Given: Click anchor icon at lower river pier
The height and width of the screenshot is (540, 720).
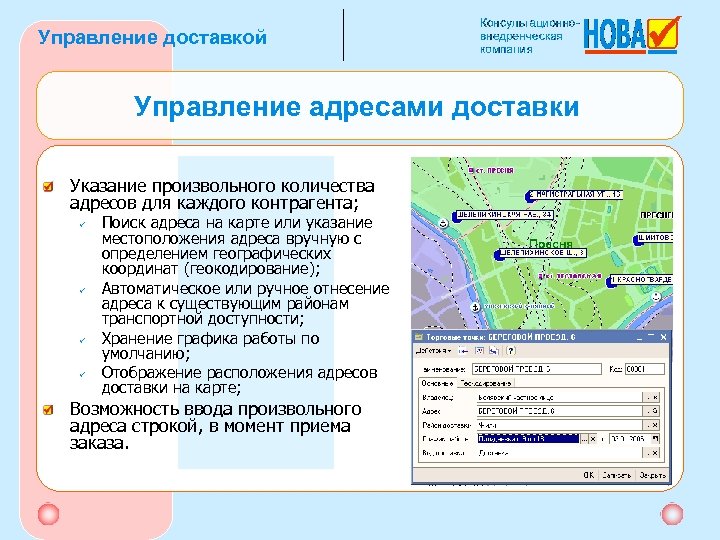Looking at the screenshot, I should [476, 307].
